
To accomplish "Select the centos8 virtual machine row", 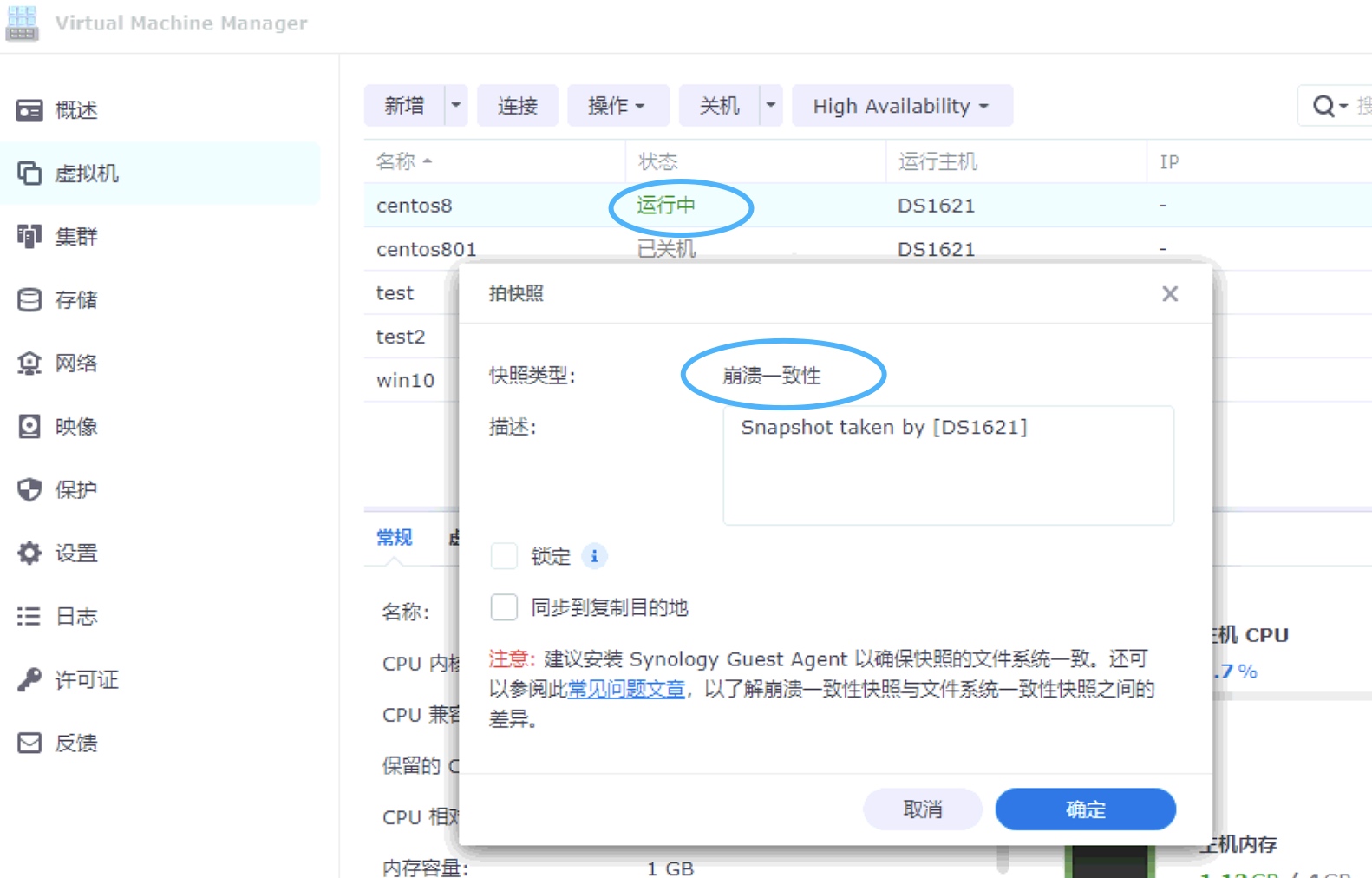I will click(867, 206).
